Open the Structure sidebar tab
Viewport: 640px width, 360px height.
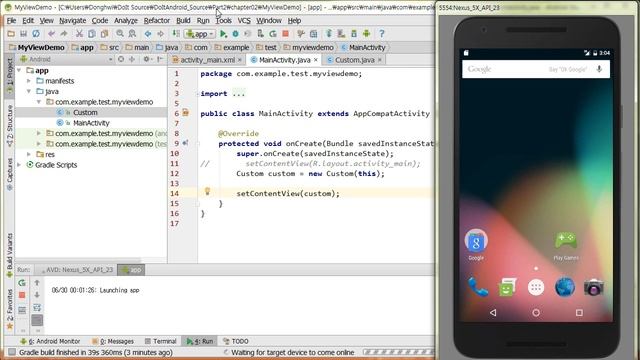pos(9,126)
